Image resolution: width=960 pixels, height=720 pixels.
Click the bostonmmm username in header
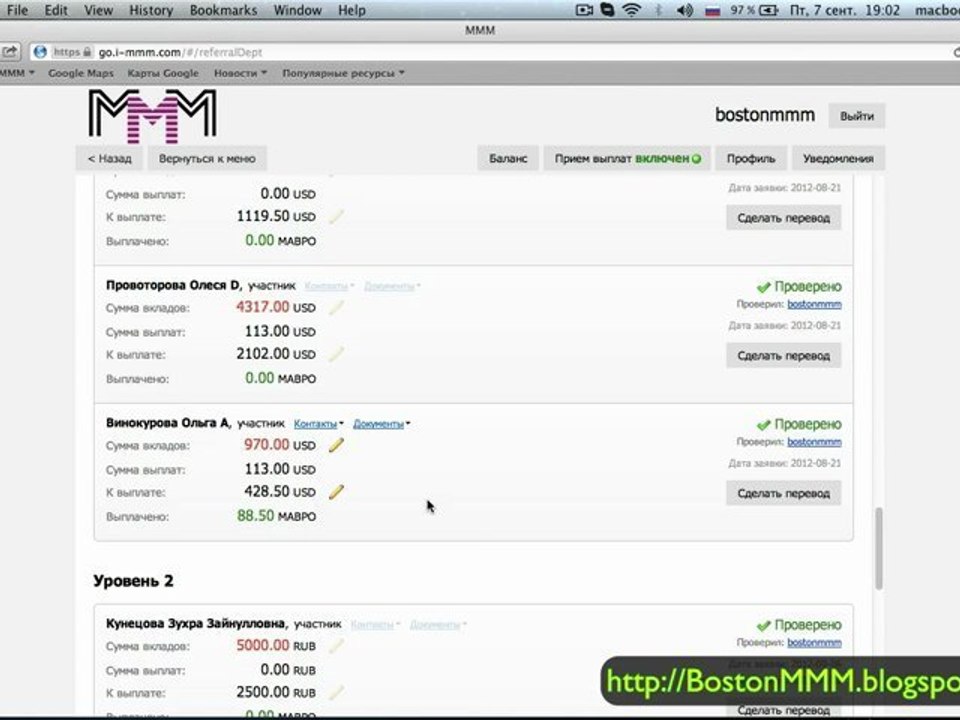click(x=765, y=115)
